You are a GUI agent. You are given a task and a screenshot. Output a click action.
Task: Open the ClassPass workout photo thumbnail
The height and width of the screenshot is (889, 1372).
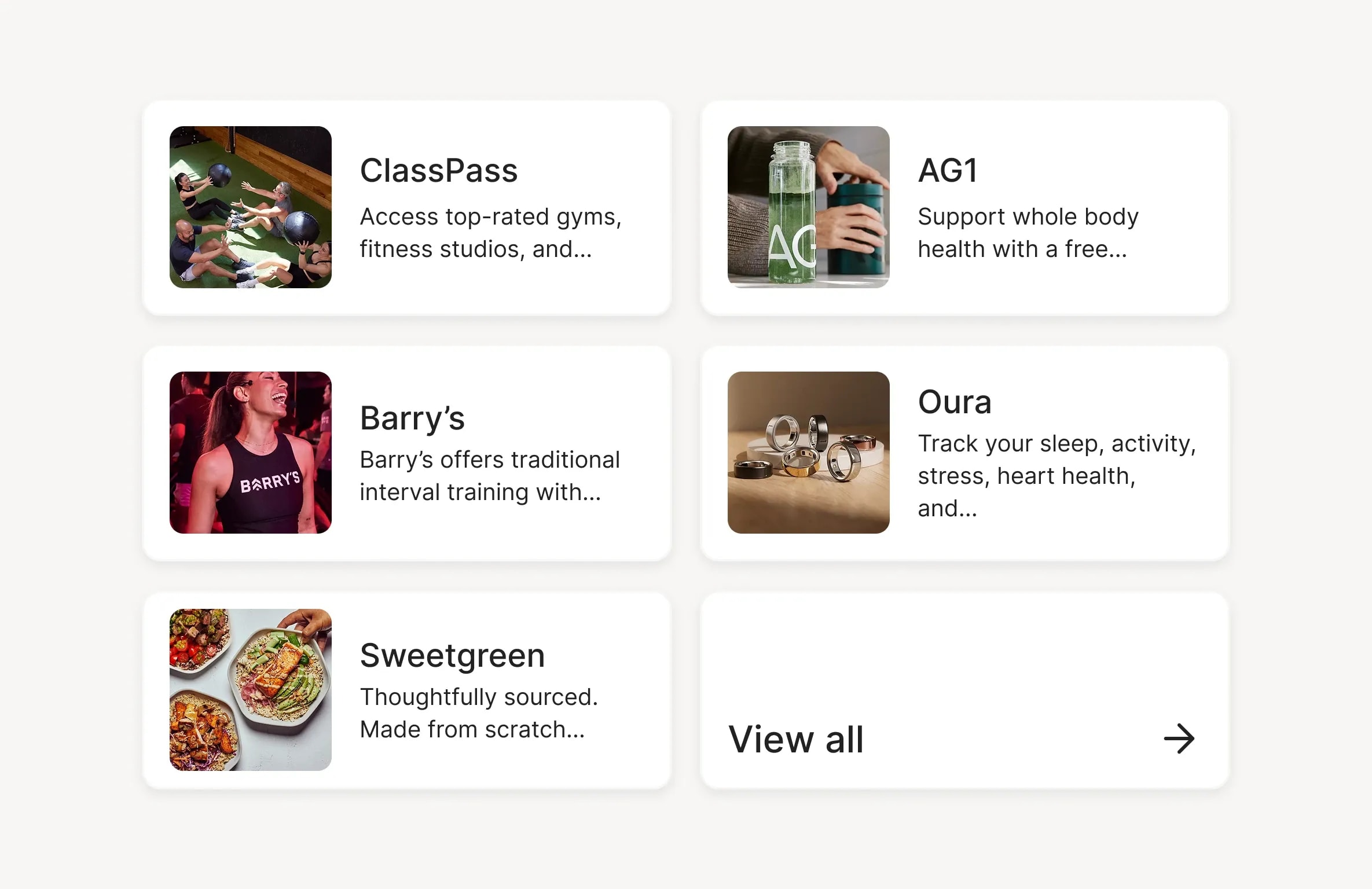click(x=250, y=207)
